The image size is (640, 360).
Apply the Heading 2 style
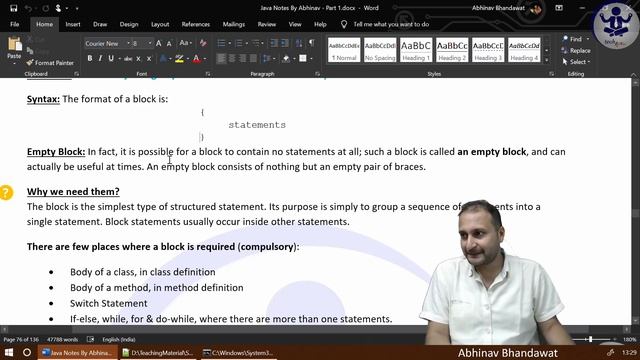(452, 50)
